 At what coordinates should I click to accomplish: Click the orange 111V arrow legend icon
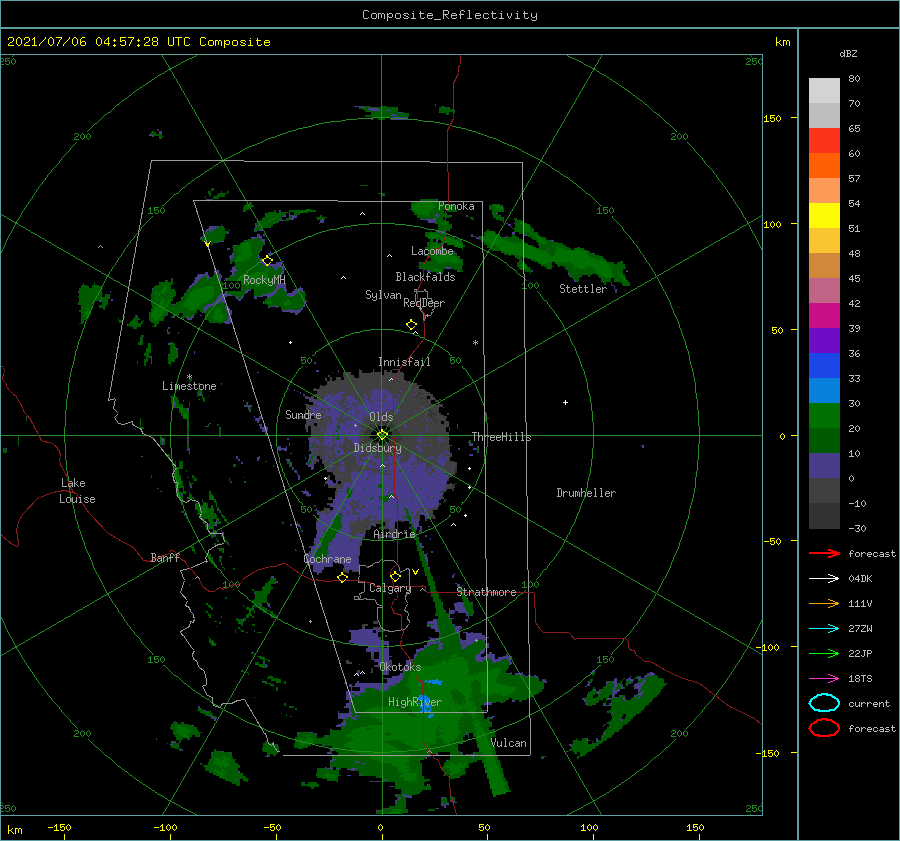824,603
